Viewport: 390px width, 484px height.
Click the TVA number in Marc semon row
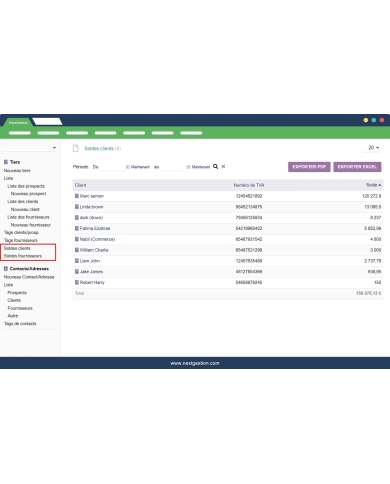pos(249,196)
